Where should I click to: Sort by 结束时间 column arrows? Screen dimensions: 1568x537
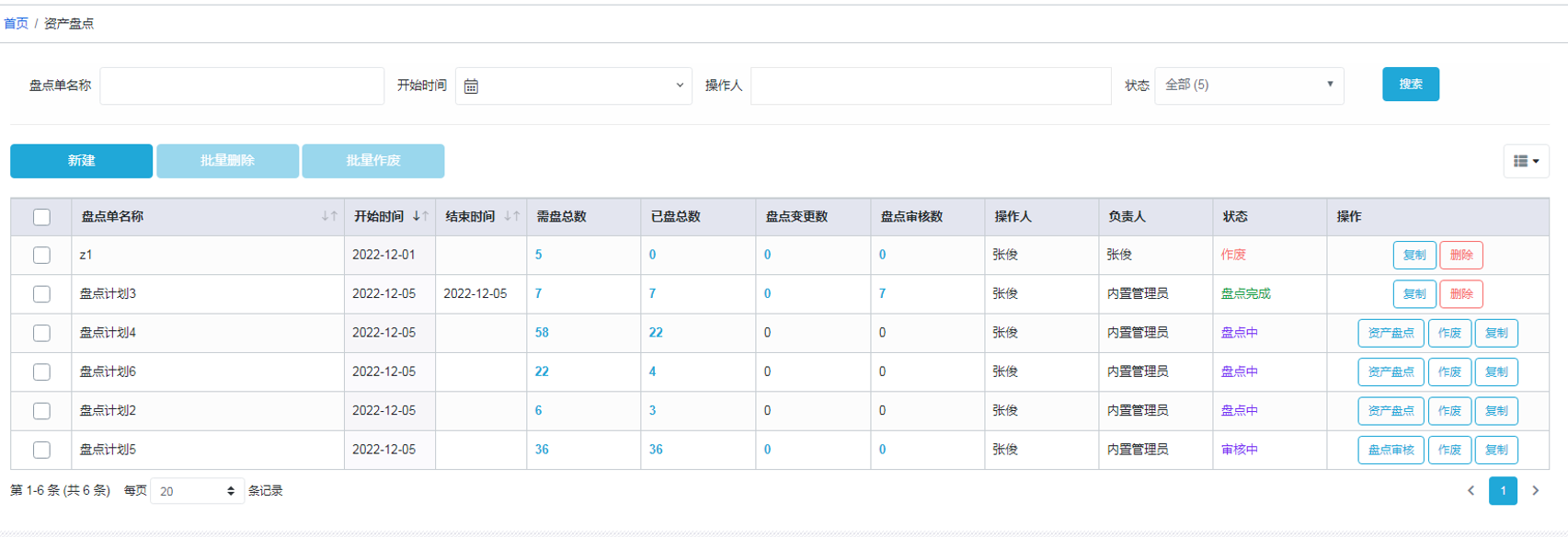pyautogui.click(x=511, y=217)
